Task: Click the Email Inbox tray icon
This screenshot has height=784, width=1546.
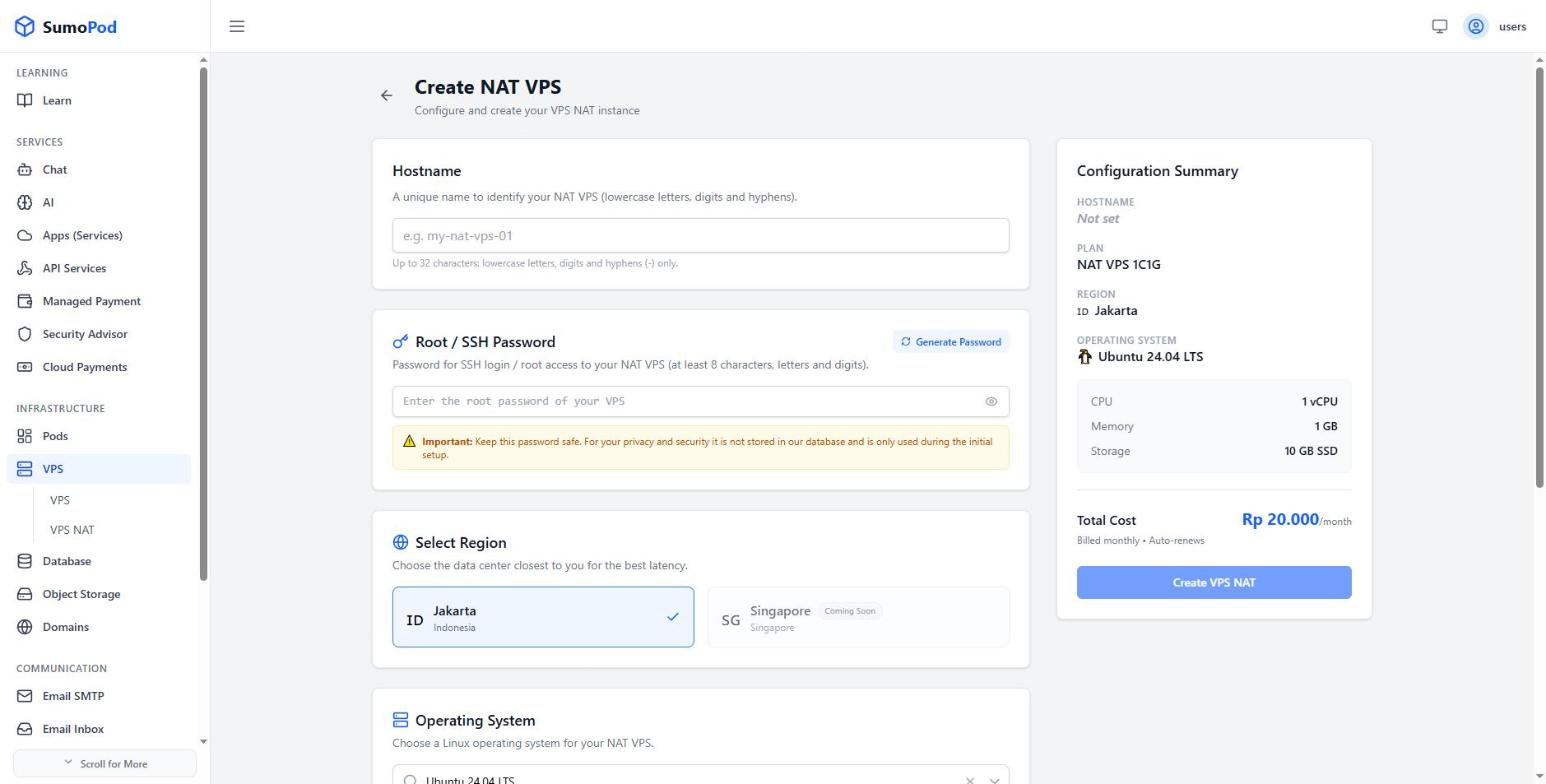Action: (25, 729)
